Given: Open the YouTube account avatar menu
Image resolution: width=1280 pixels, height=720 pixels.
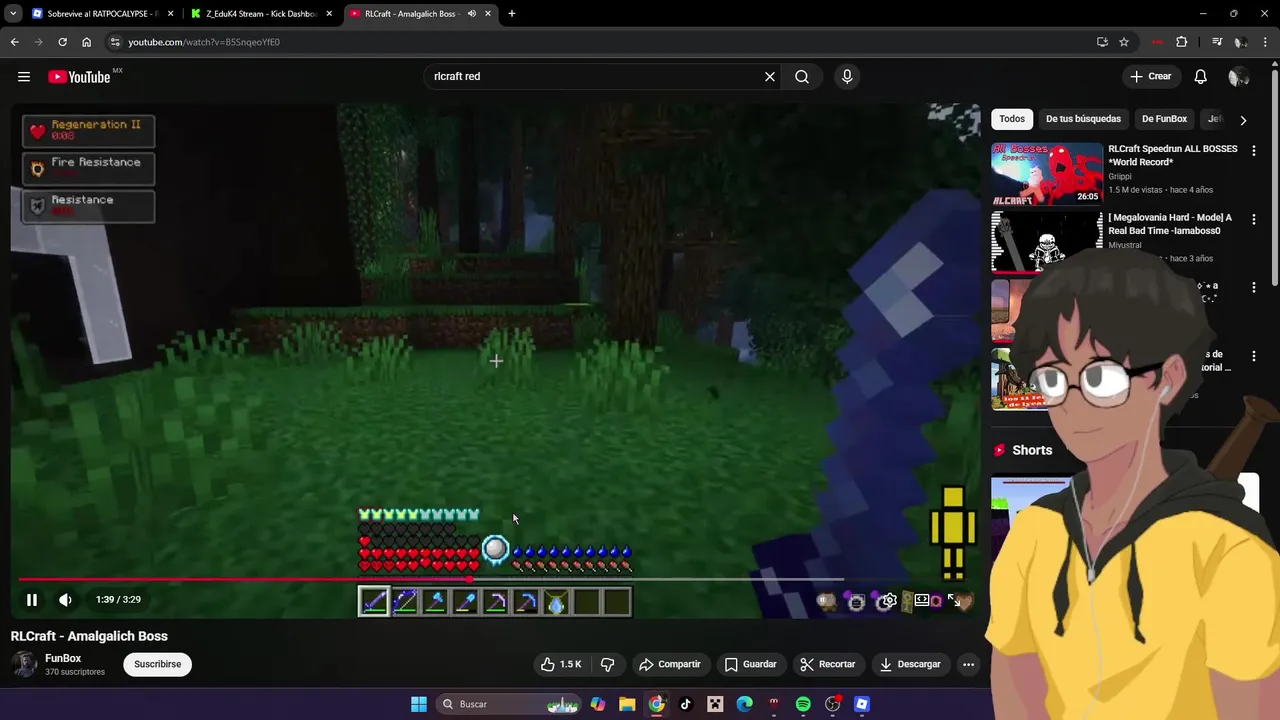Looking at the screenshot, I should pyautogui.click(x=1238, y=77).
